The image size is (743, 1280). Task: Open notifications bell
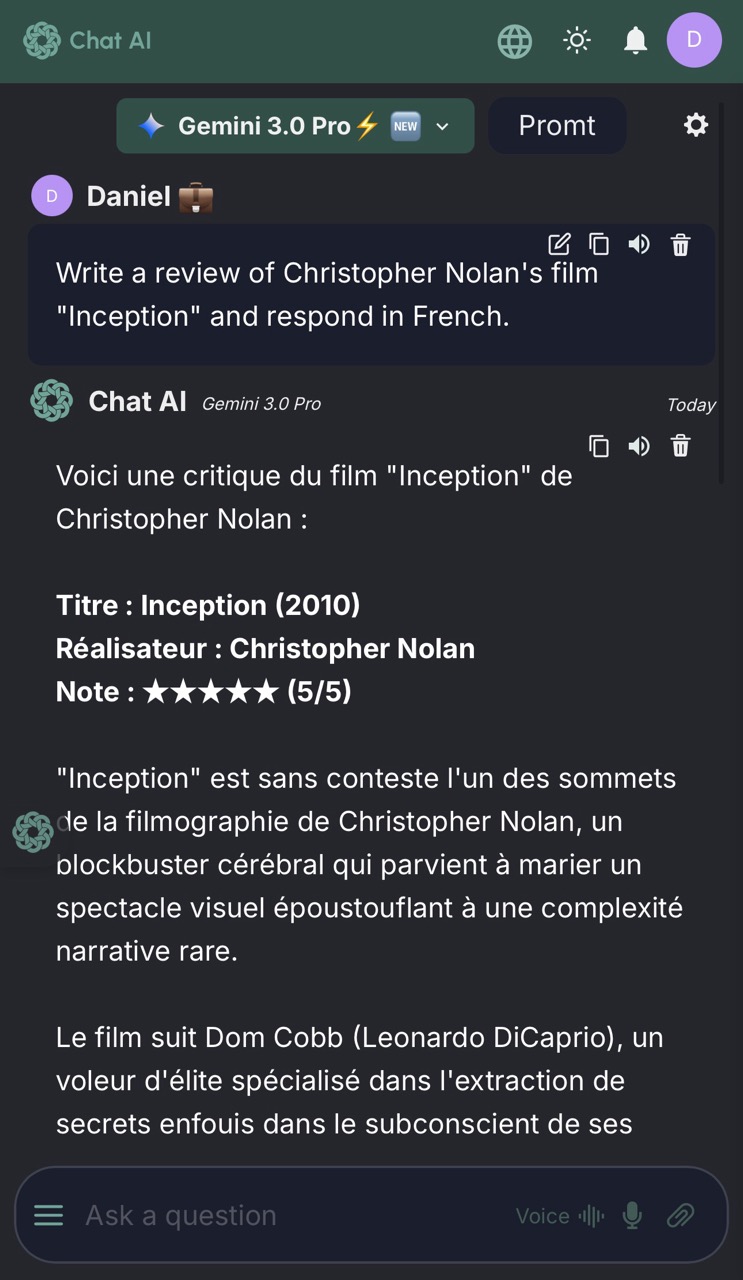[635, 41]
